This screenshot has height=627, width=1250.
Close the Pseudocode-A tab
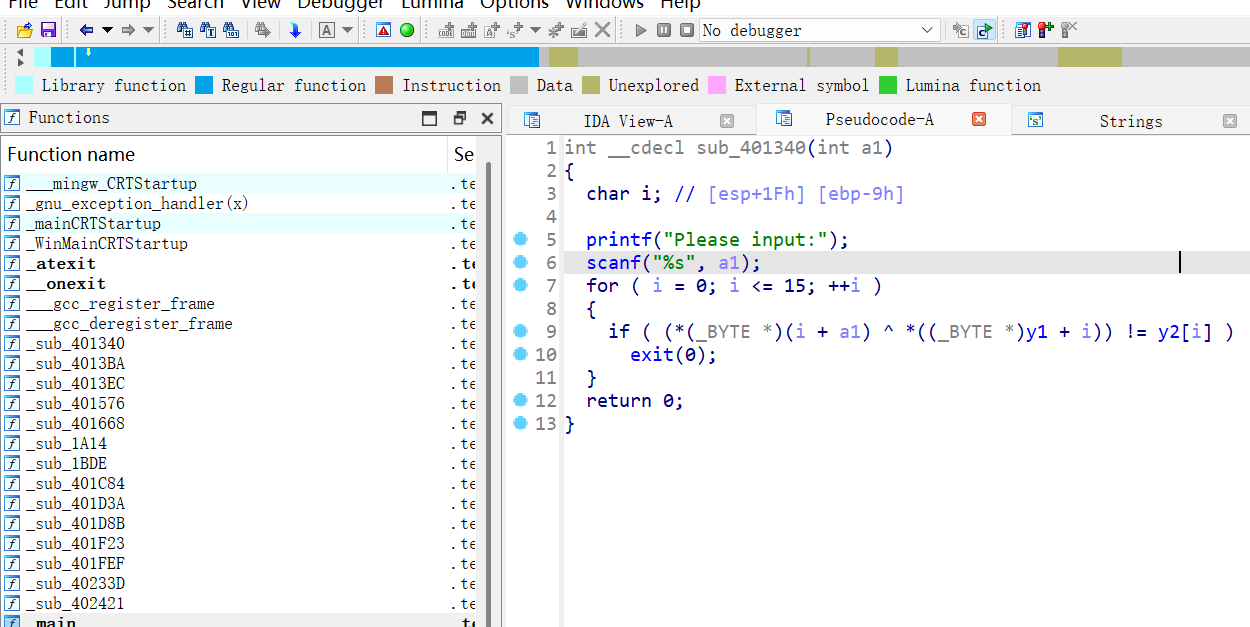(979, 120)
